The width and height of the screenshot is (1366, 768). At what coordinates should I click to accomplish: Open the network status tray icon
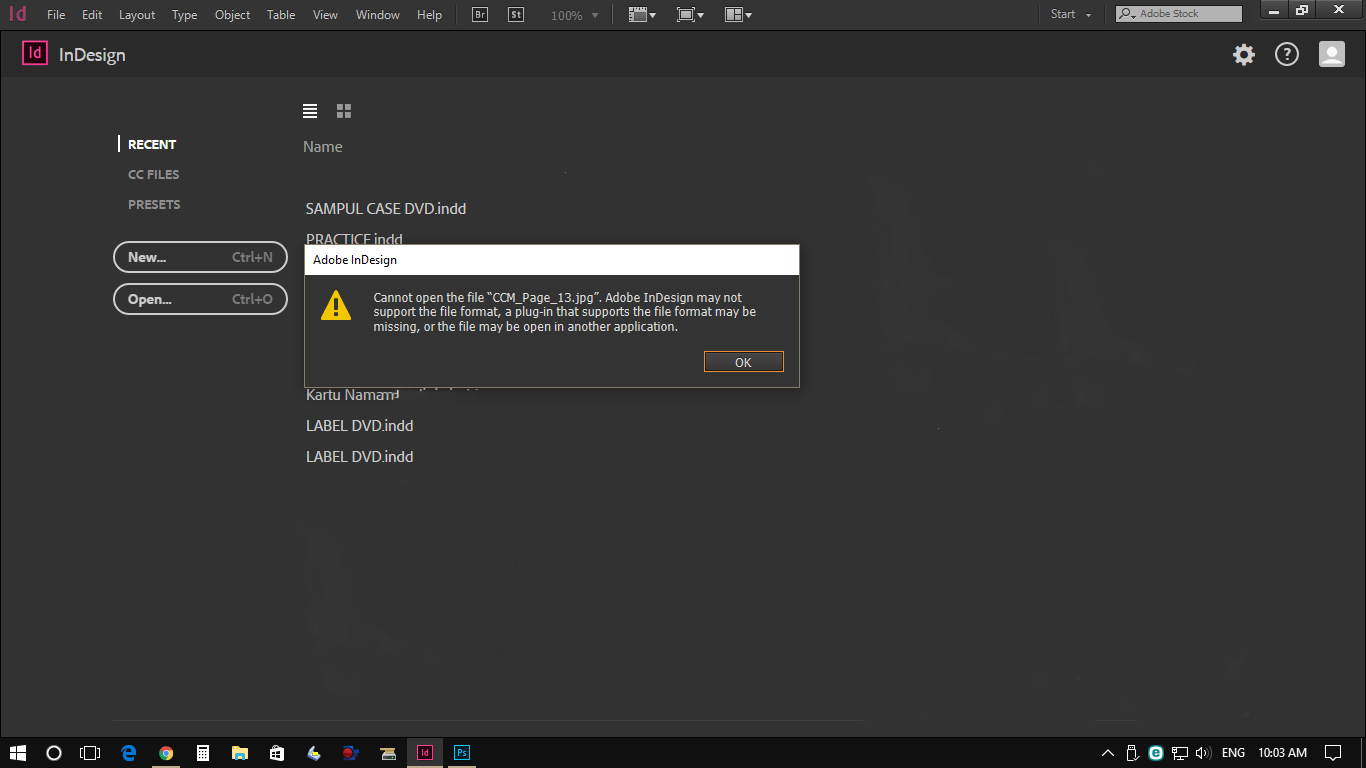tap(1180, 753)
